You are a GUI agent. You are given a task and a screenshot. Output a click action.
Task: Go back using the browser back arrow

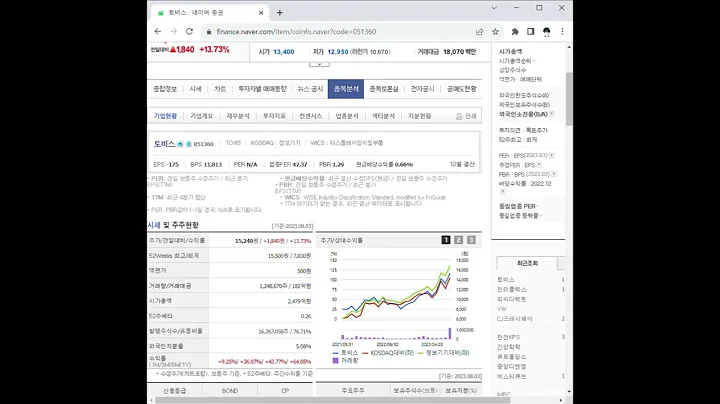tap(158, 32)
